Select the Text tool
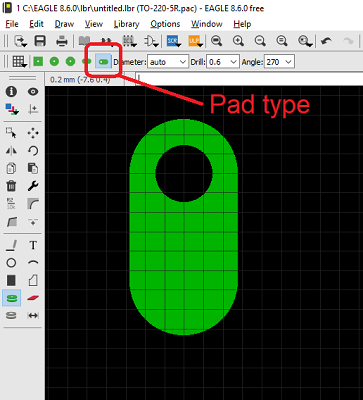 coord(33,245)
